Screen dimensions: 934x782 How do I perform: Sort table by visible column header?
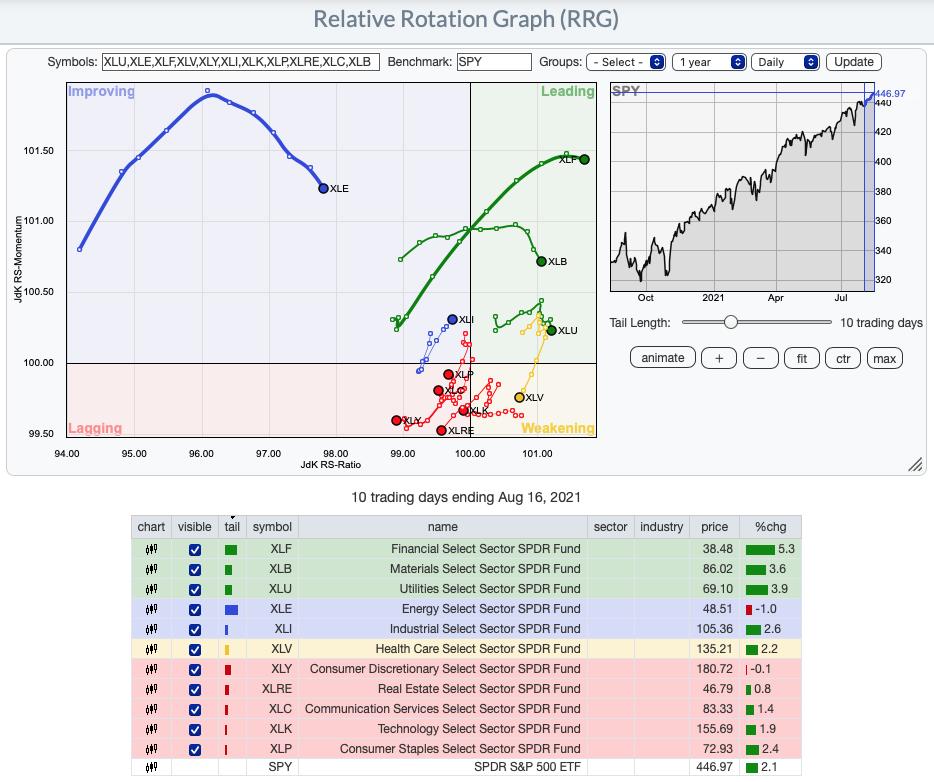click(x=194, y=526)
